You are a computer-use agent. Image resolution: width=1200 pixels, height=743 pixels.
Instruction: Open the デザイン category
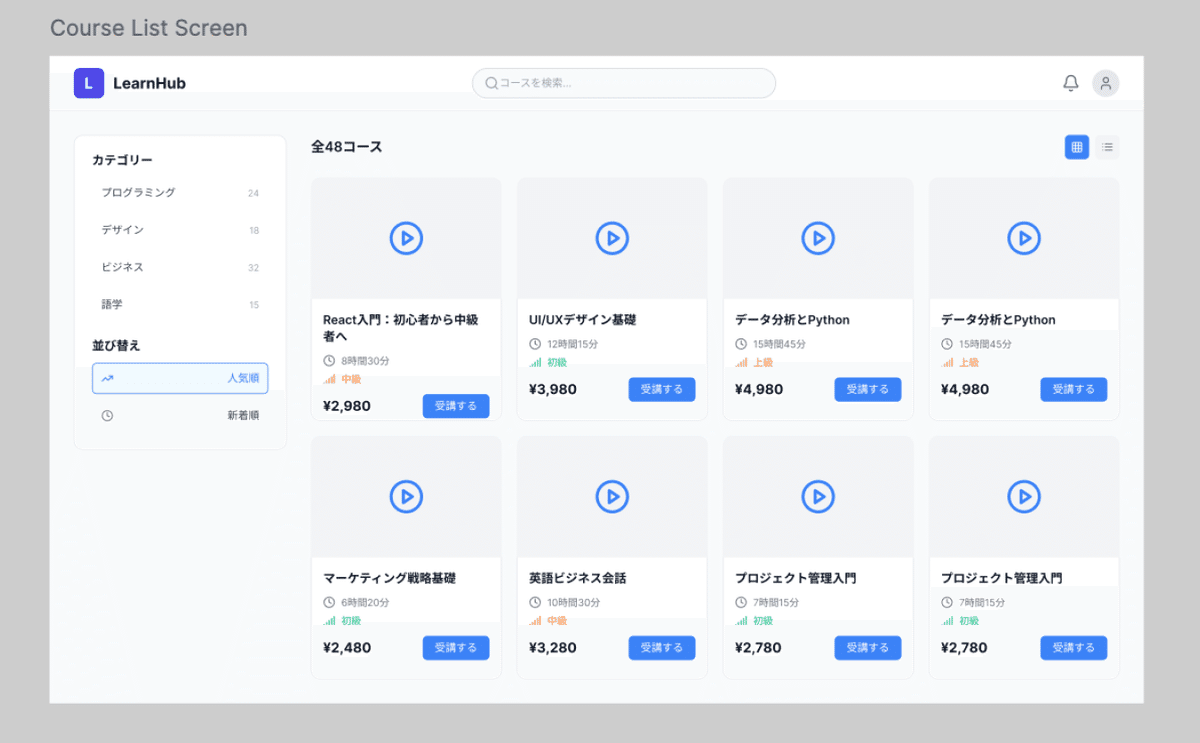(180, 229)
